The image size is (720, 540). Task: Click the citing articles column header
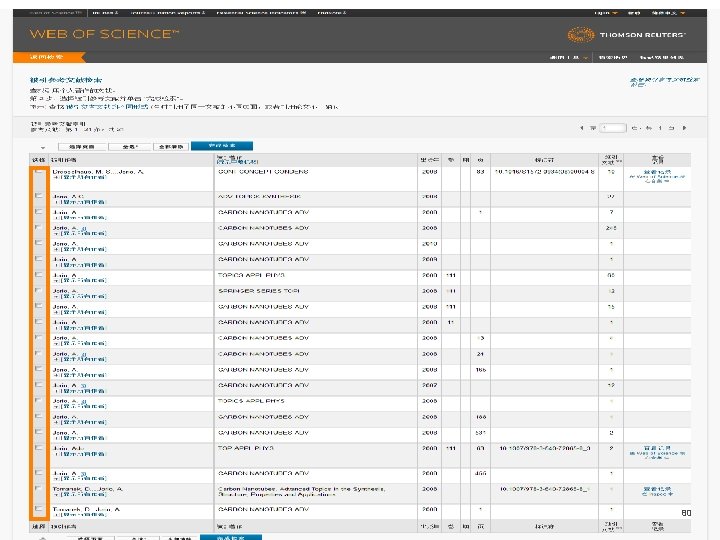[x=611, y=159]
